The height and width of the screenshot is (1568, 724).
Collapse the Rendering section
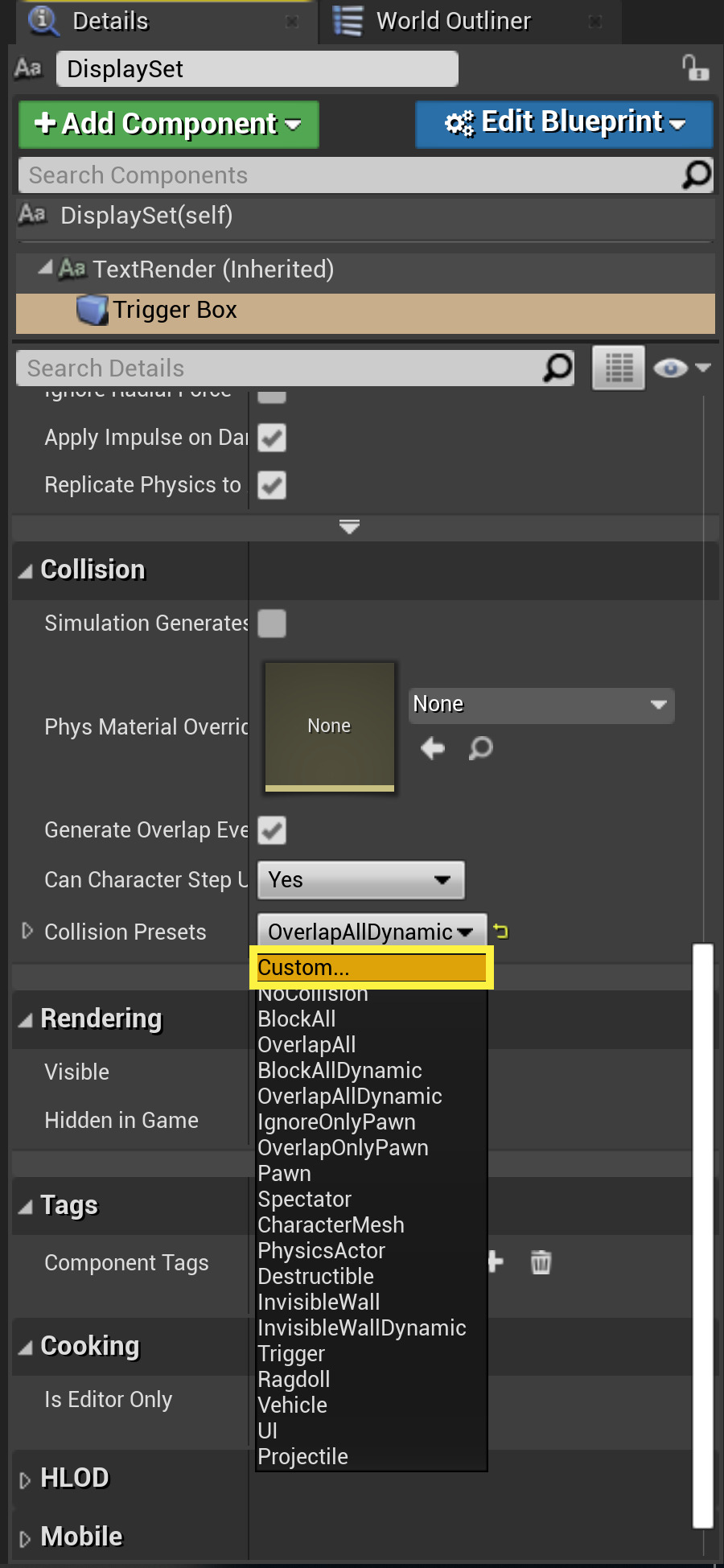pos(26,1020)
